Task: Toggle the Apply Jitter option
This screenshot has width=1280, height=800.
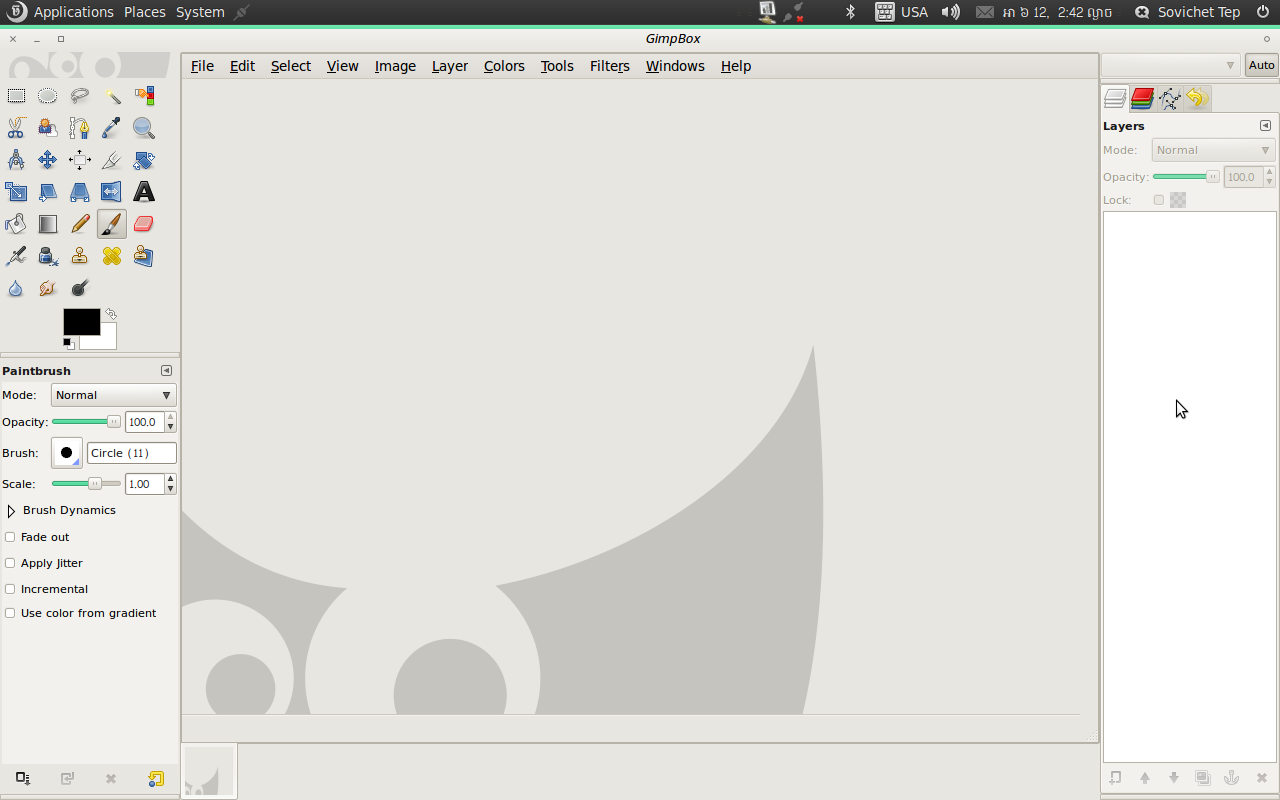Action: (x=10, y=563)
